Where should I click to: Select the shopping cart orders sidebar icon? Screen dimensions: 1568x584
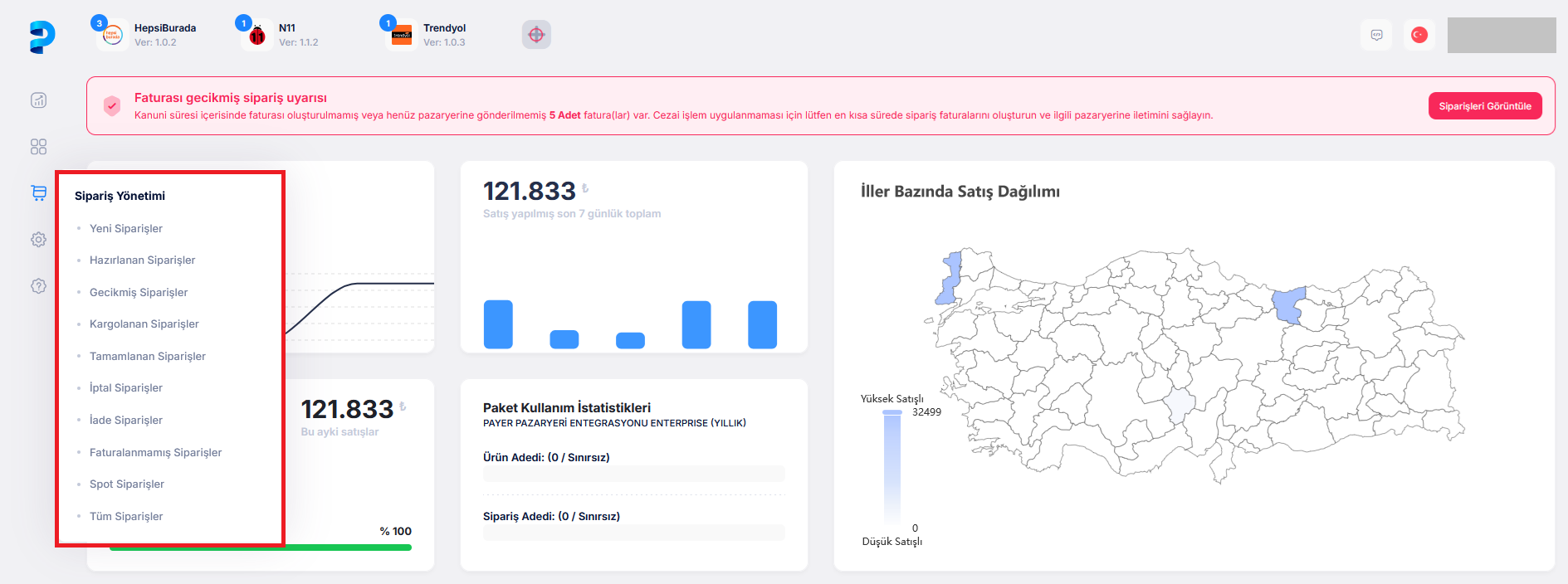pos(38,192)
